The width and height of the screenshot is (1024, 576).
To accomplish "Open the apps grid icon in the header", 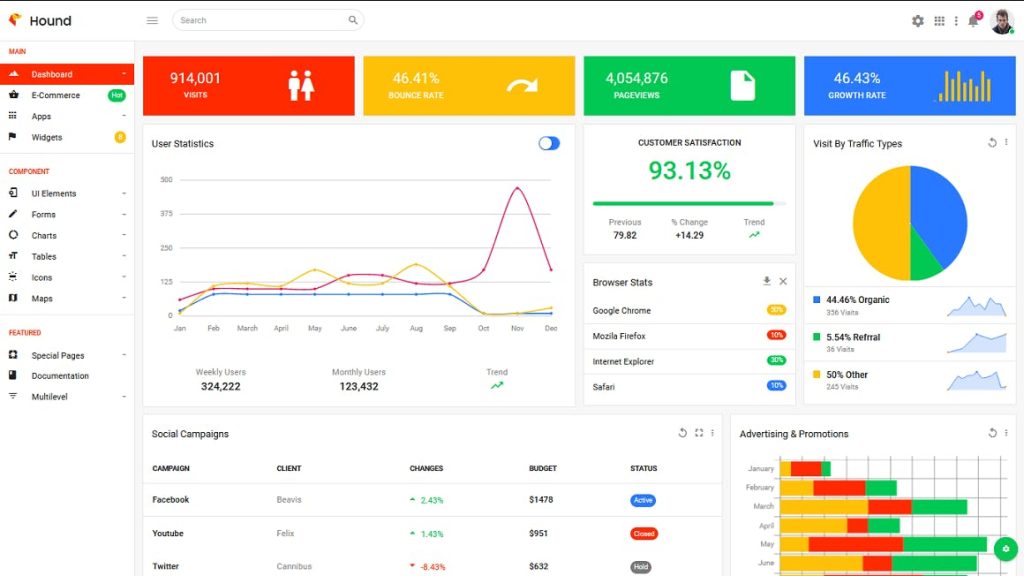I will [x=940, y=20].
